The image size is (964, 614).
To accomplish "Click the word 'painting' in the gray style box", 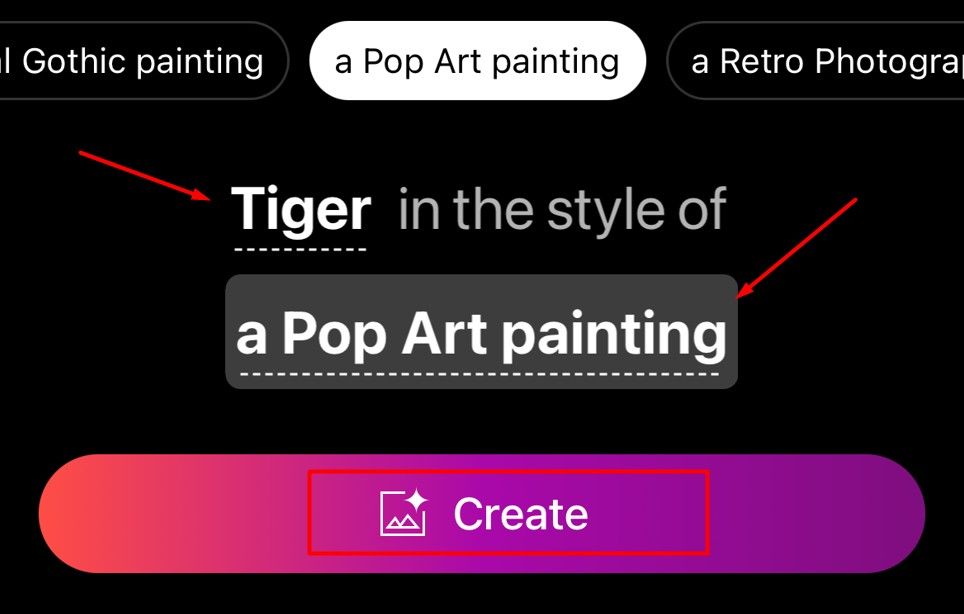I will point(615,335).
